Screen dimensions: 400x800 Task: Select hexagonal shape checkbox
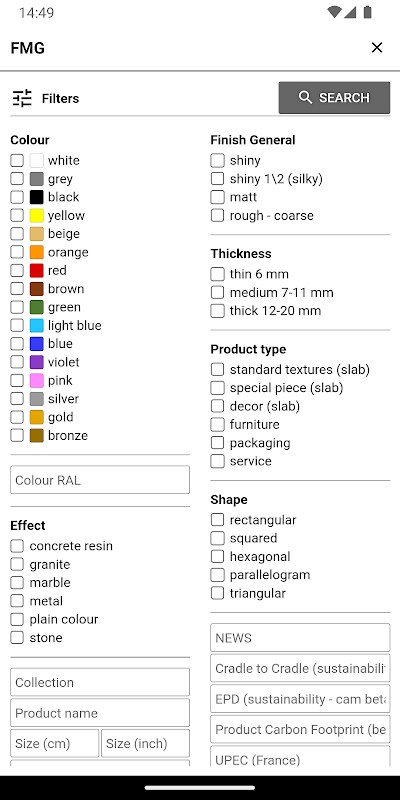point(217,557)
